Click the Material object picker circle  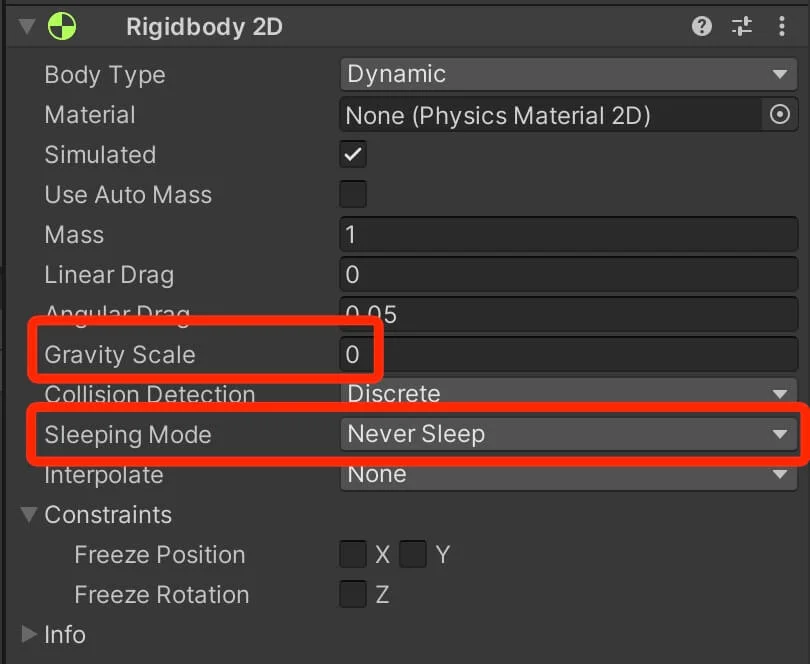[x=779, y=115]
